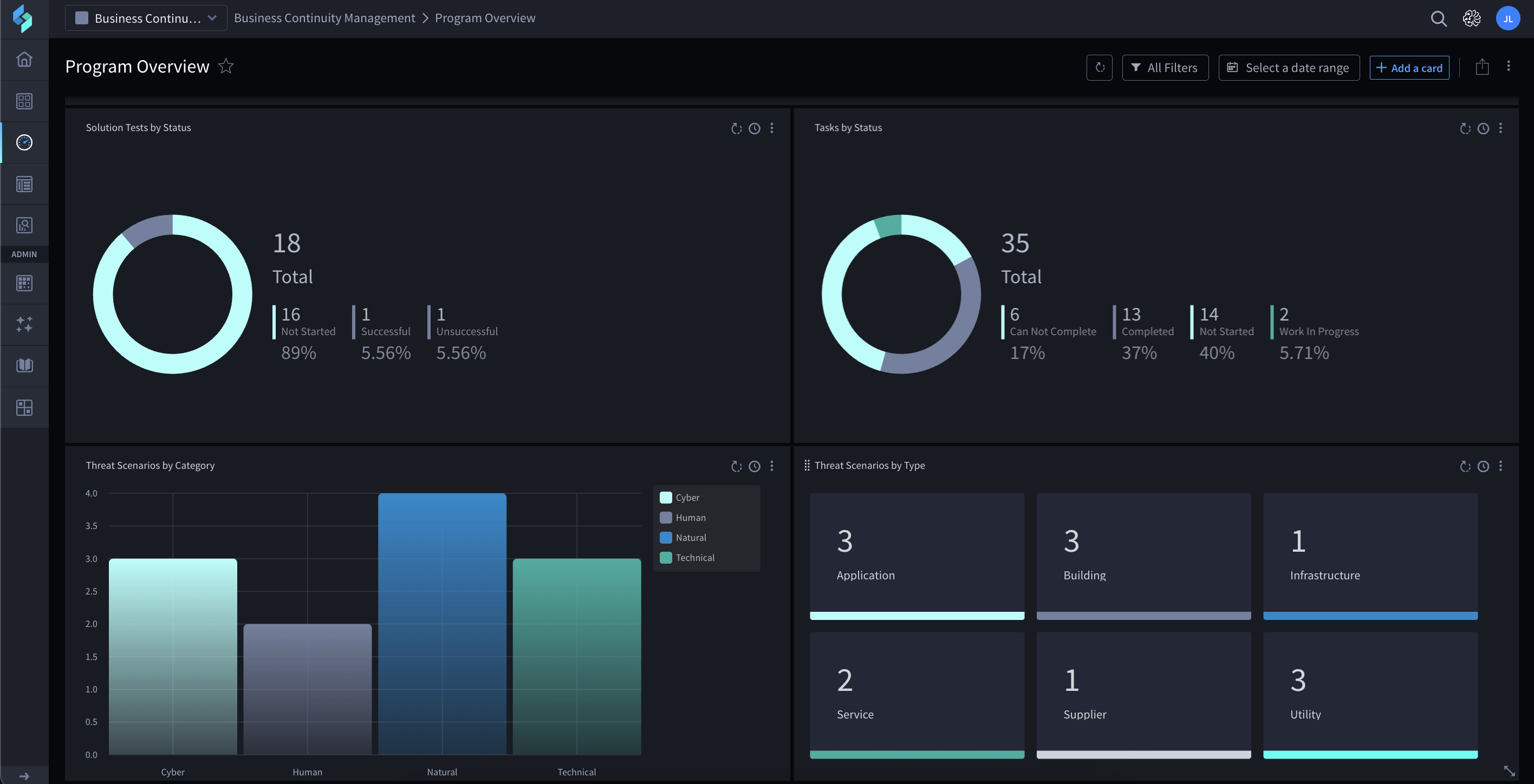This screenshot has height=784, width=1534.
Task: Open the AI brain assistant icon
Action: click(1472, 18)
